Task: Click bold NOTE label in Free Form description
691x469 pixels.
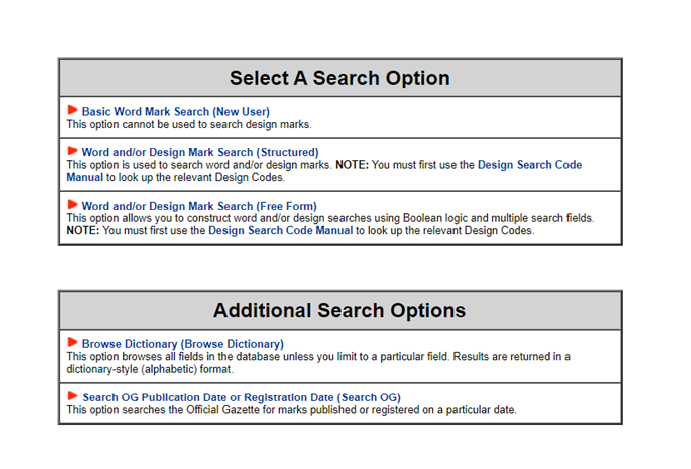Action: pyautogui.click(x=83, y=231)
